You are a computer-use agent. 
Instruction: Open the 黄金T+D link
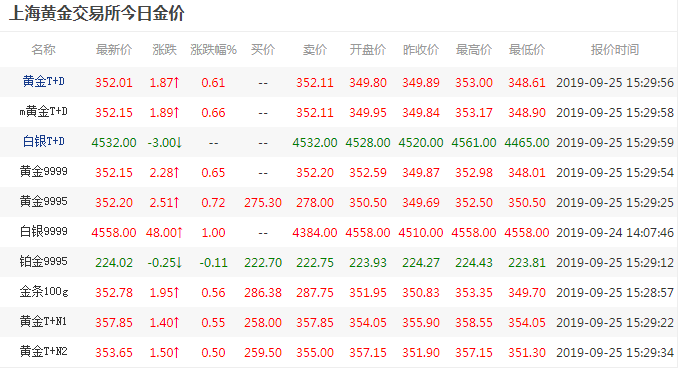click(x=44, y=82)
